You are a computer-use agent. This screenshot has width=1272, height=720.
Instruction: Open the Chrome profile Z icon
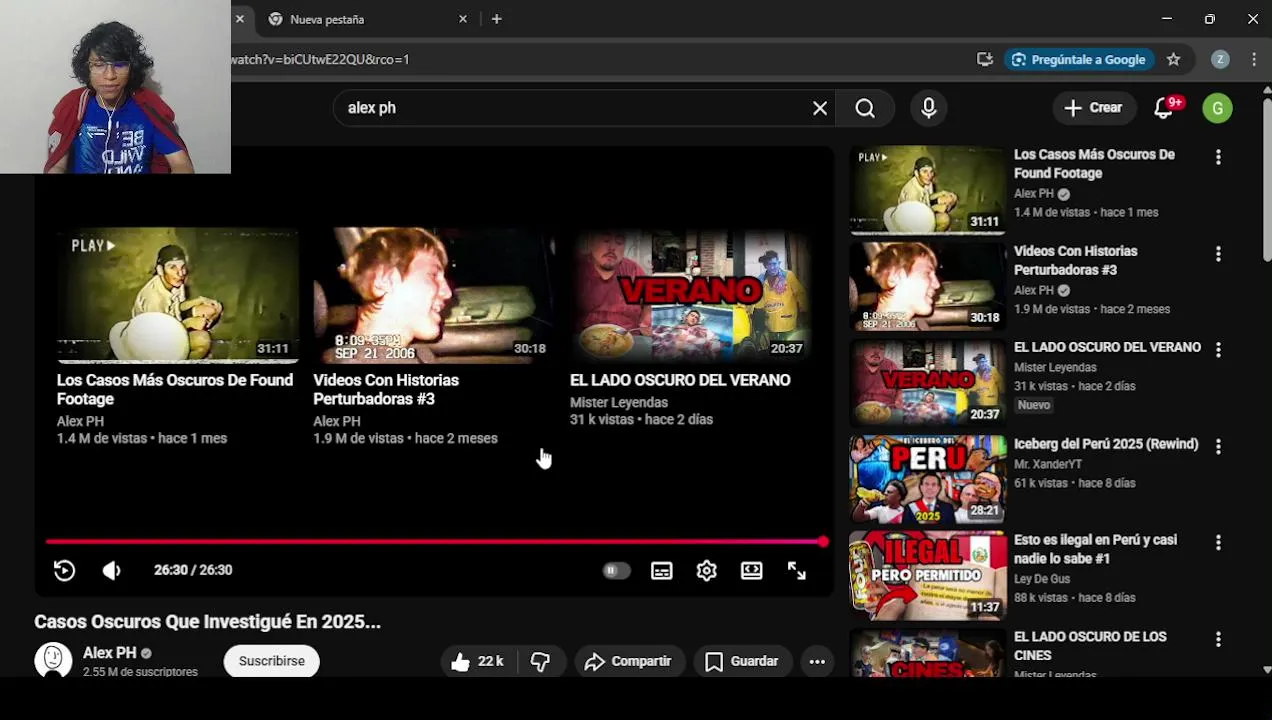pos(1220,60)
